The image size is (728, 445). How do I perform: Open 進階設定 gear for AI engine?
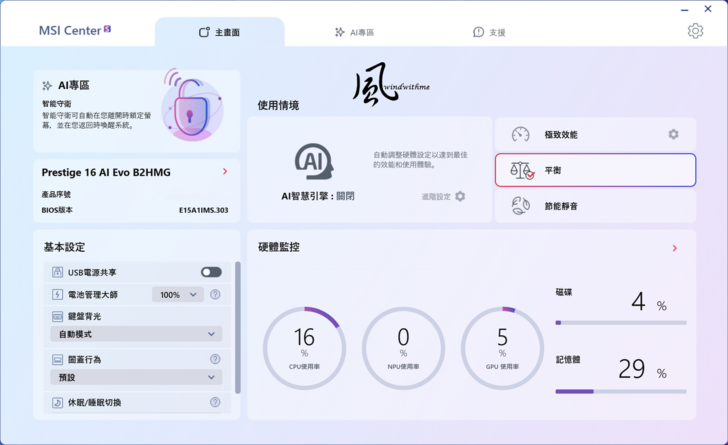click(460, 196)
